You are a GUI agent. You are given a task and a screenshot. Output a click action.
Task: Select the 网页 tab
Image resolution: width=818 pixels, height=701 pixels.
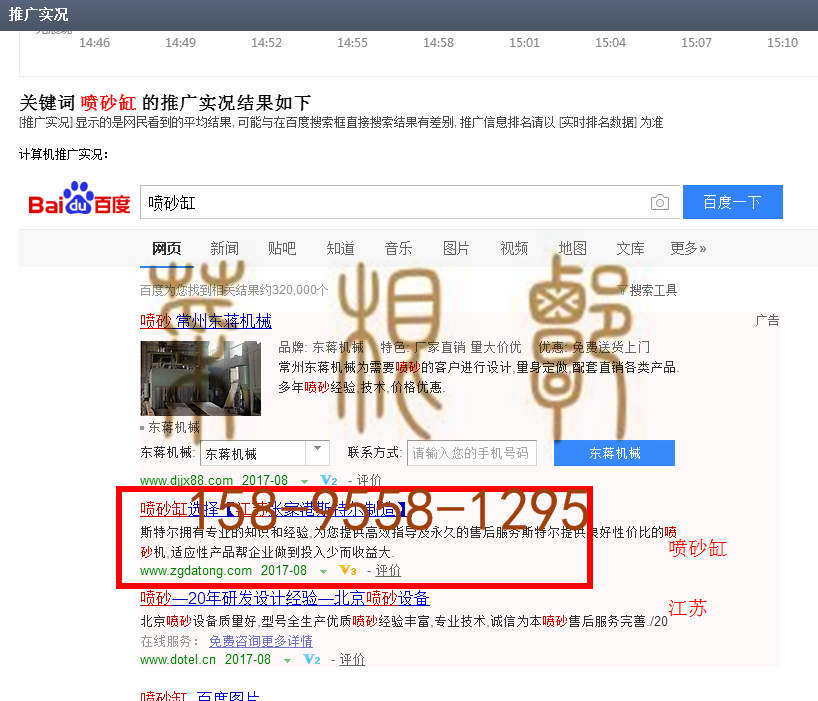click(x=166, y=248)
